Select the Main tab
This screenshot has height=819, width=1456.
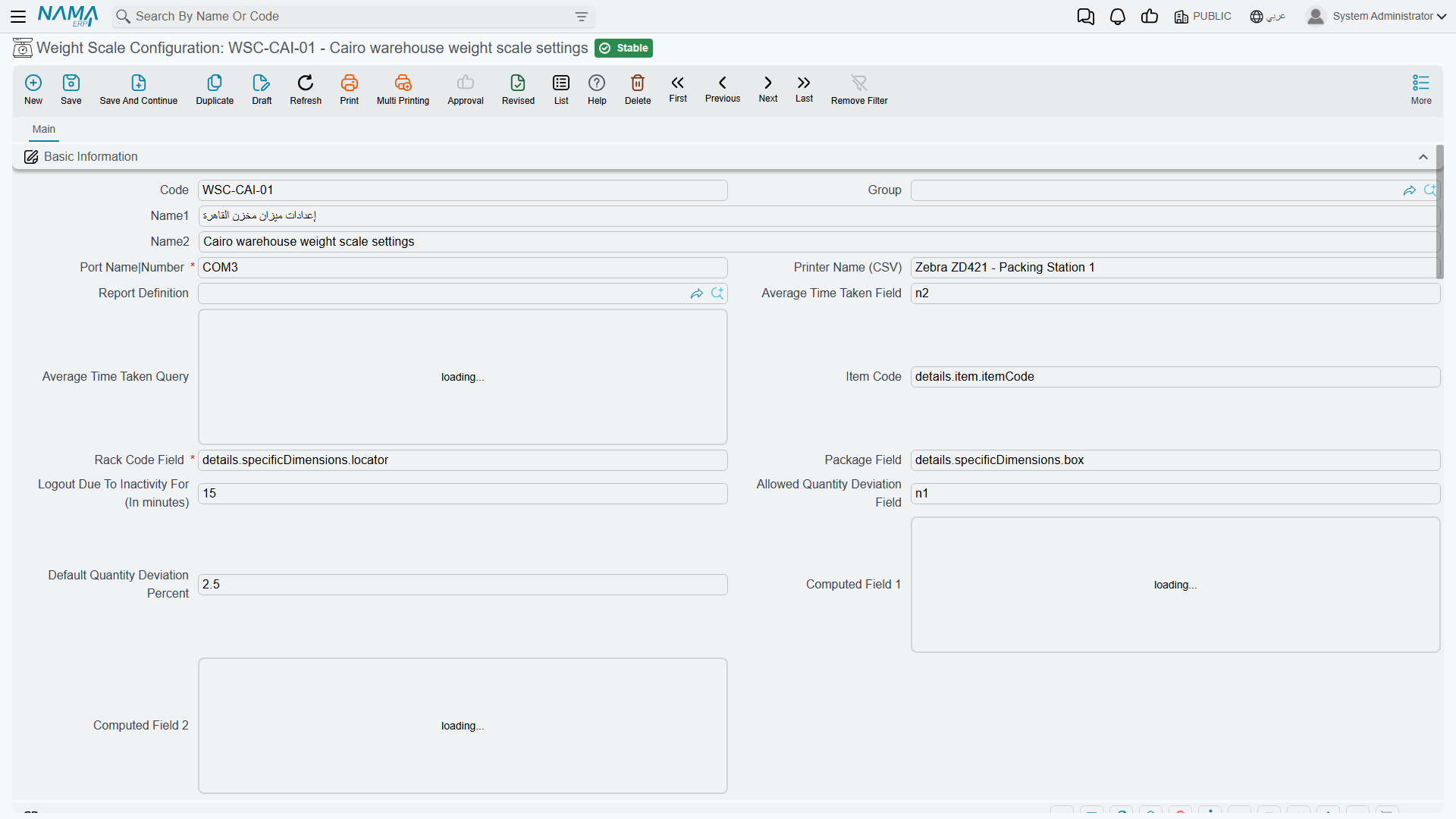(44, 130)
